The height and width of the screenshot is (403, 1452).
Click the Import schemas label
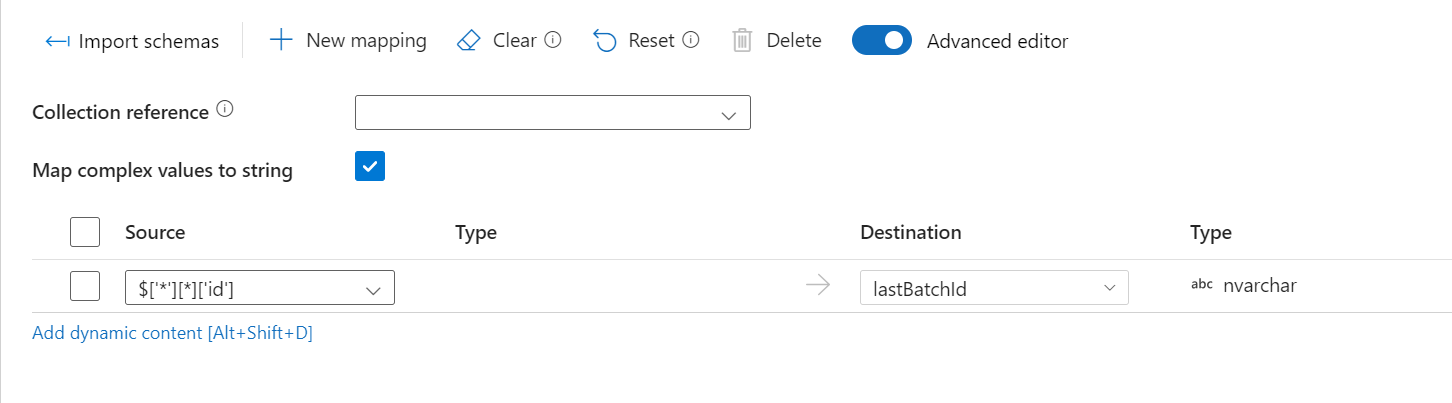[149, 41]
